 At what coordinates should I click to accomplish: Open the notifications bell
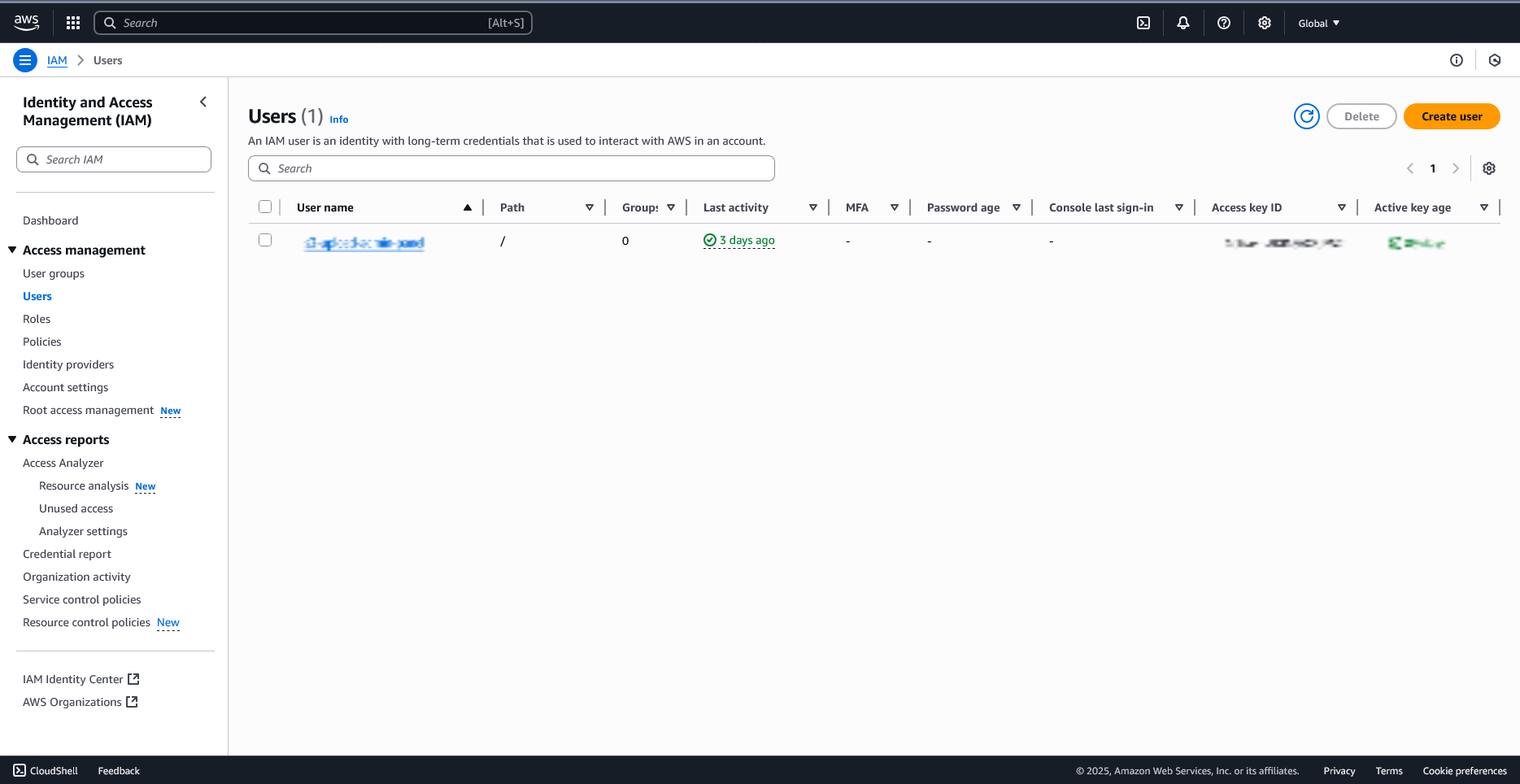click(x=1183, y=23)
